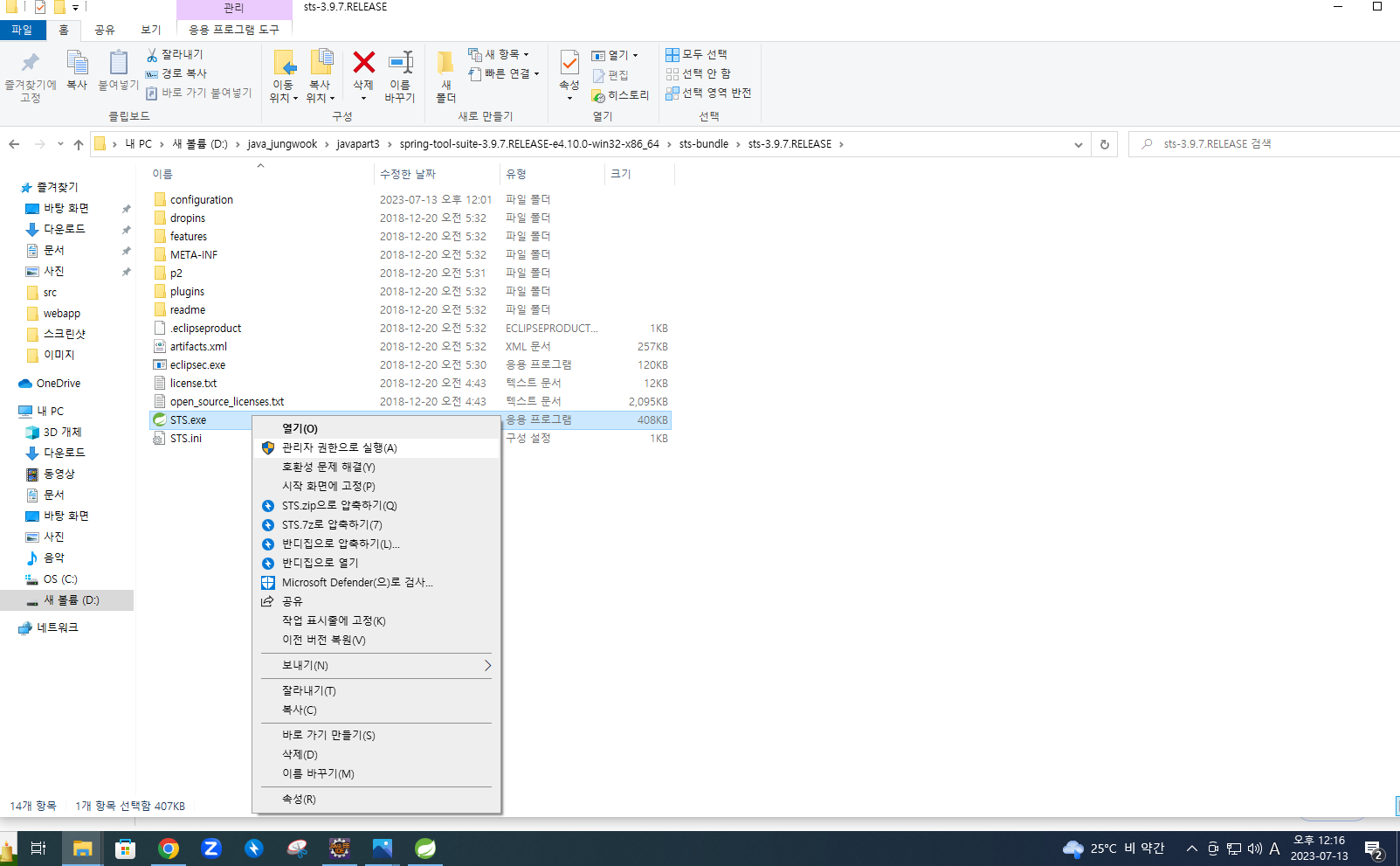The width and height of the screenshot is (1400, 866).
Task: Click the History item in ribbon
Action: [621, 95]
